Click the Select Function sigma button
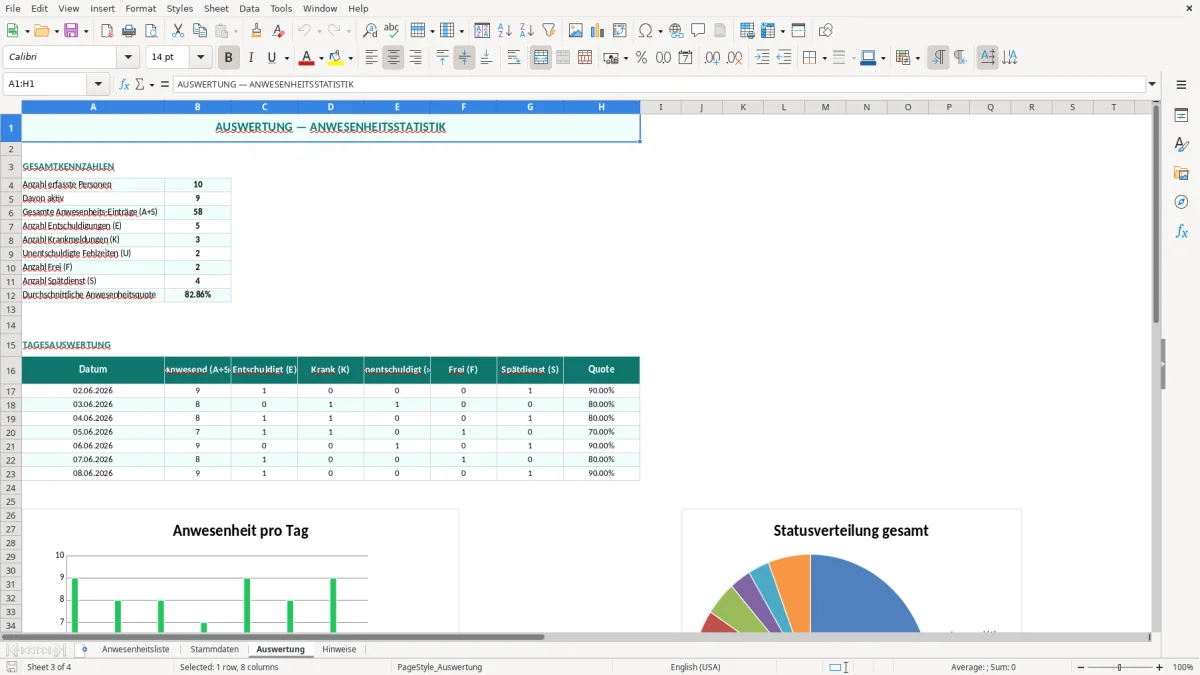This screenshot has width=1200, height=675. click(139, 85)
